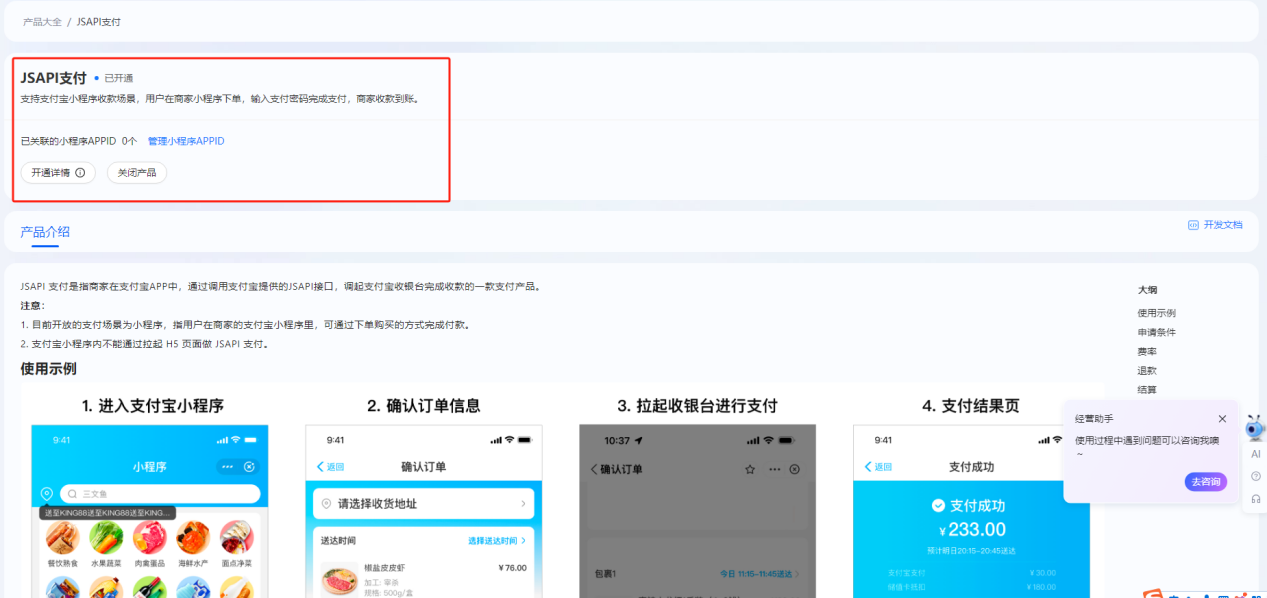Click the Ant mascot assistant icon
The height and width of the screenshot is (598, 1267).
coord(1253,428)
